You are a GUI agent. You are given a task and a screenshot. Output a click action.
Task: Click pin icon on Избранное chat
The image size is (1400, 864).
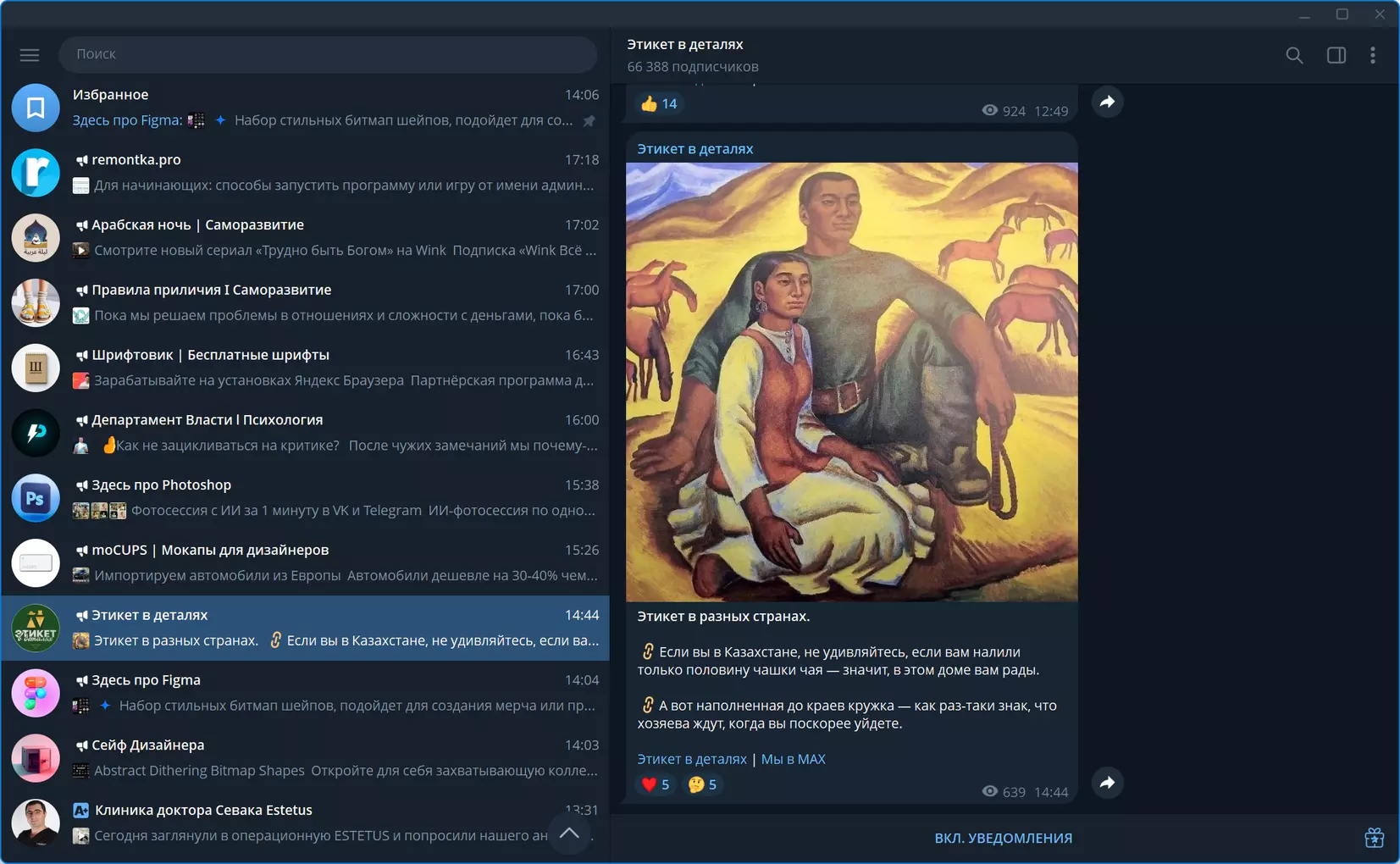click(x=589, y=121)
